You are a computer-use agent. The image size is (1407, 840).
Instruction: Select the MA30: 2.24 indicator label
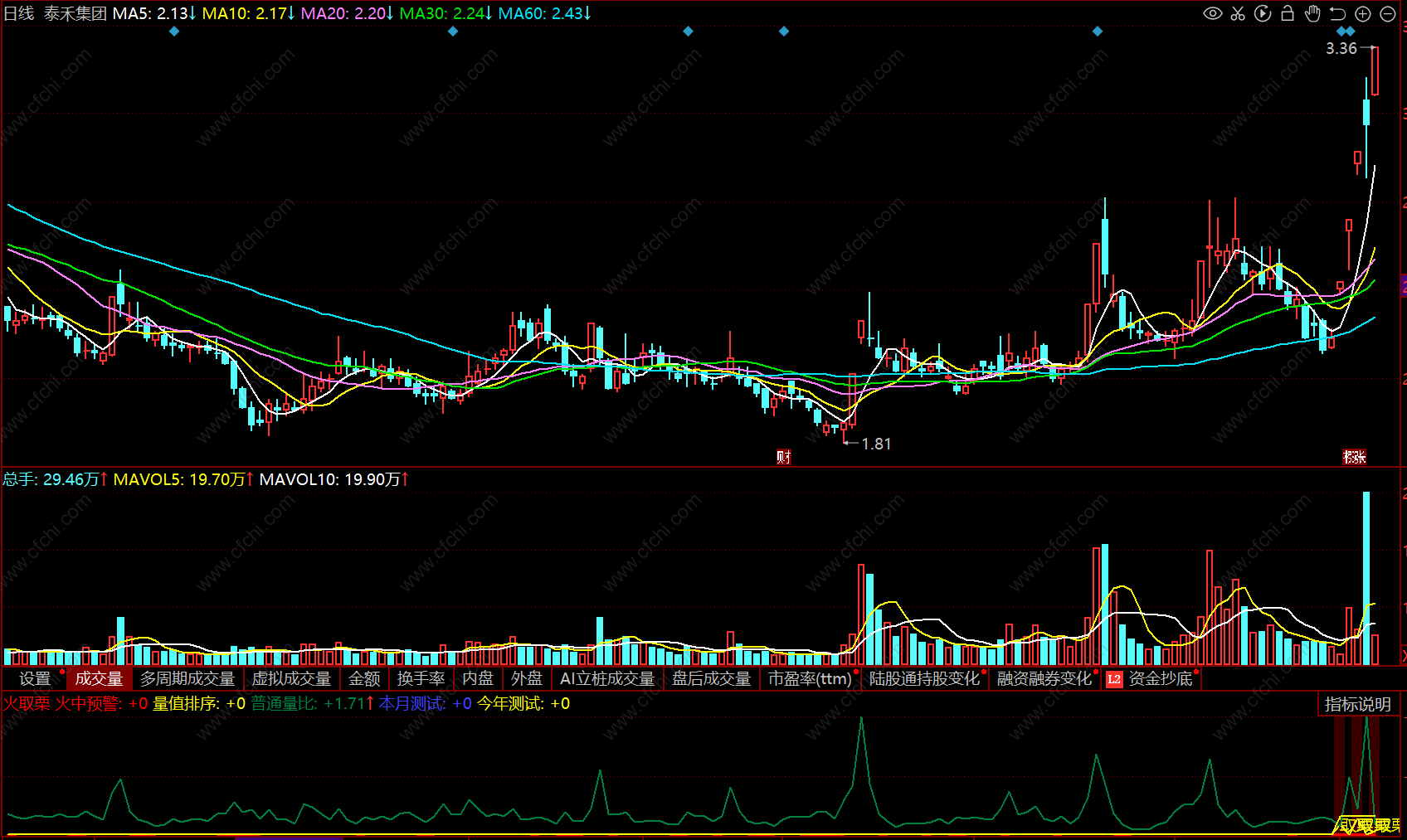point(446,13)
